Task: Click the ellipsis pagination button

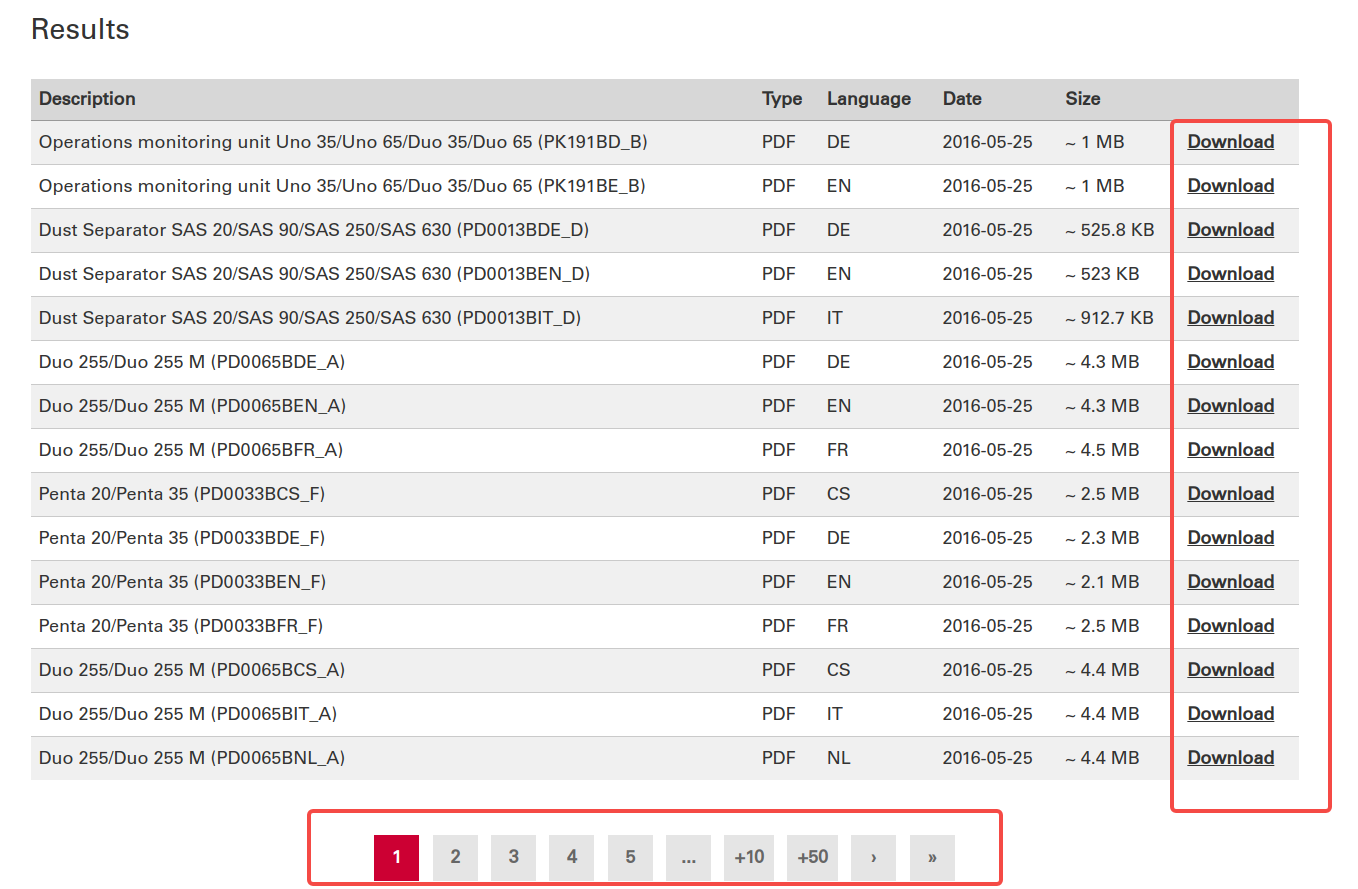Action: 688,857
